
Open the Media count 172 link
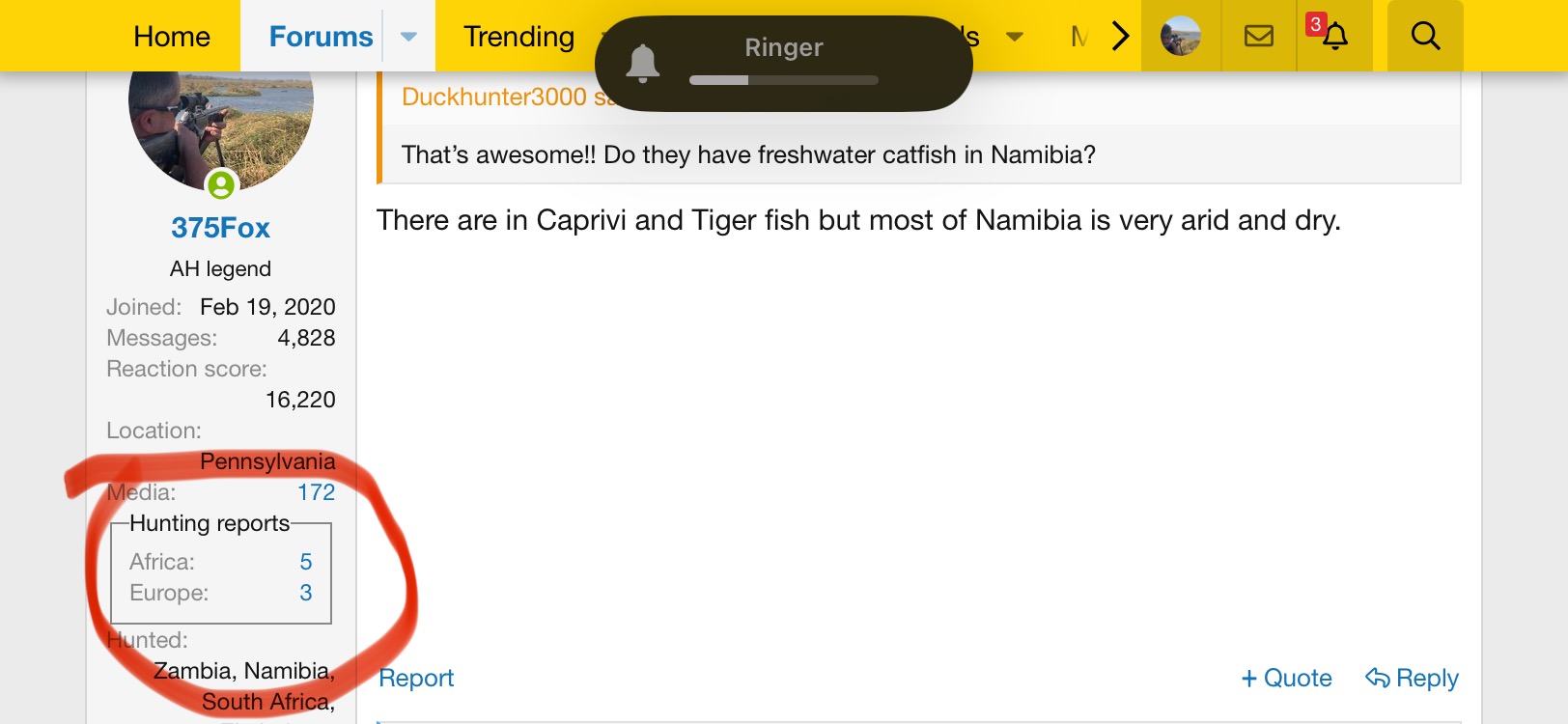click(x=316, y=492)
